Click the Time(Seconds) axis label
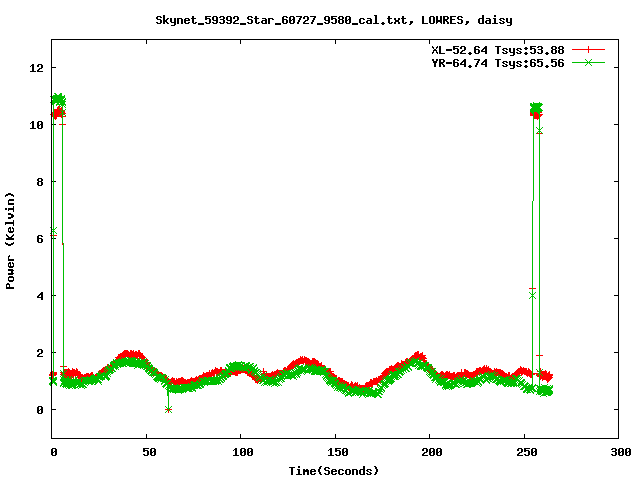 point(333,471)
